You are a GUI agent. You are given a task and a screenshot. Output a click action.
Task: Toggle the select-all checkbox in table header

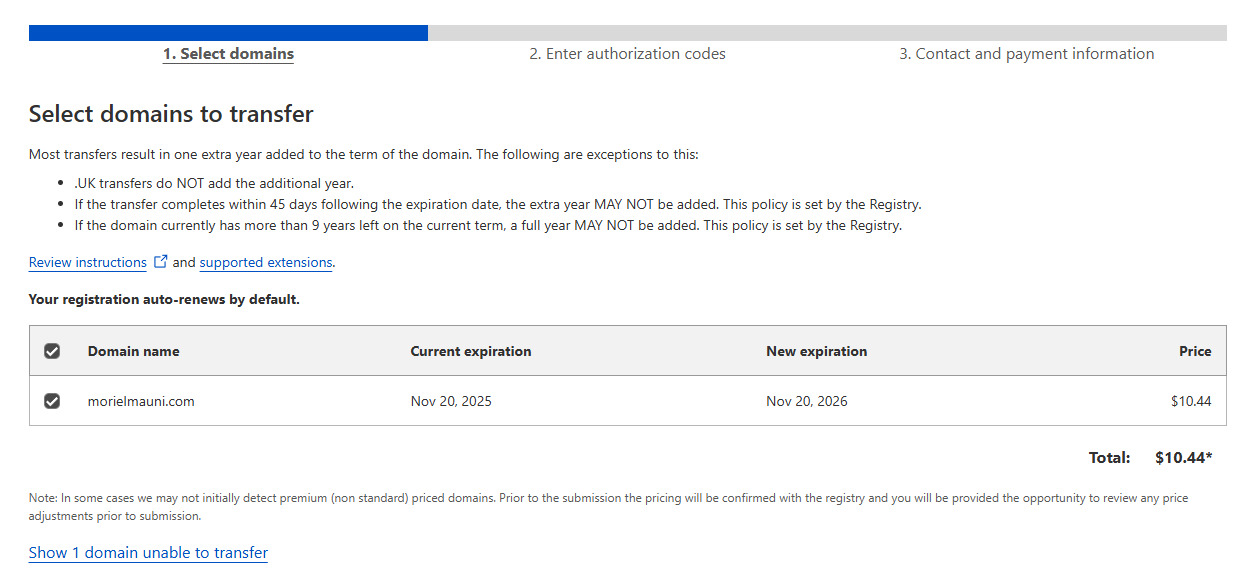52,351
